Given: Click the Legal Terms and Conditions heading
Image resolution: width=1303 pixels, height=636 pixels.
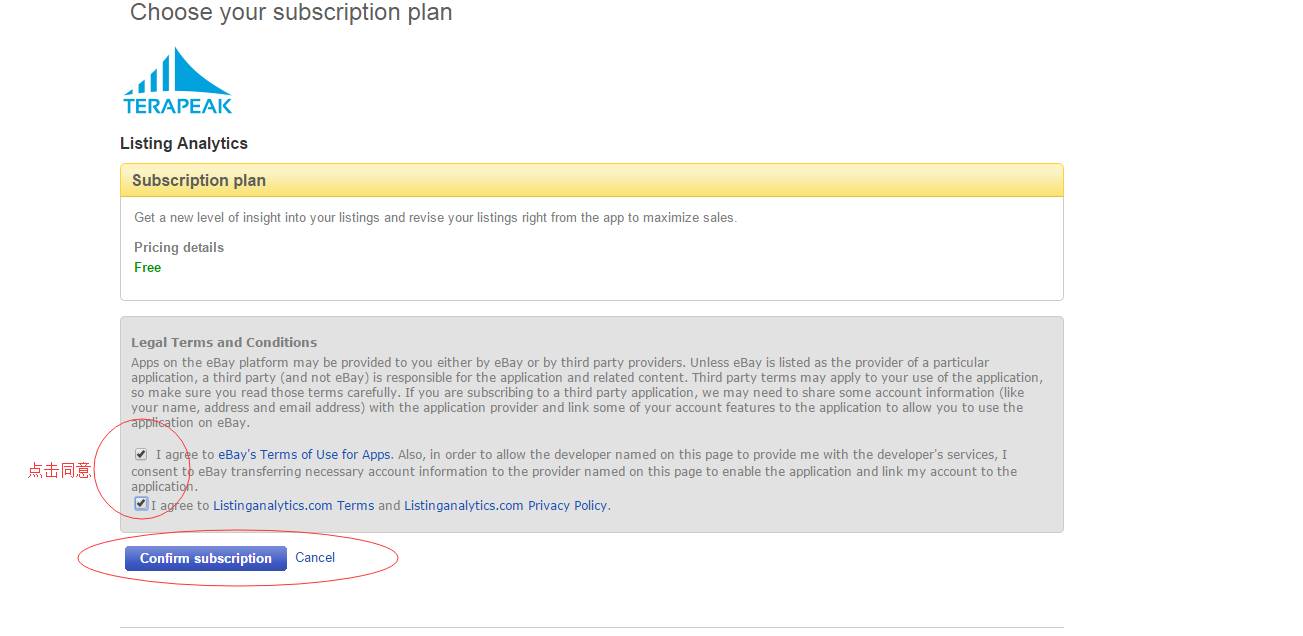Looking at the screenshot, I should tap(224, 342).
